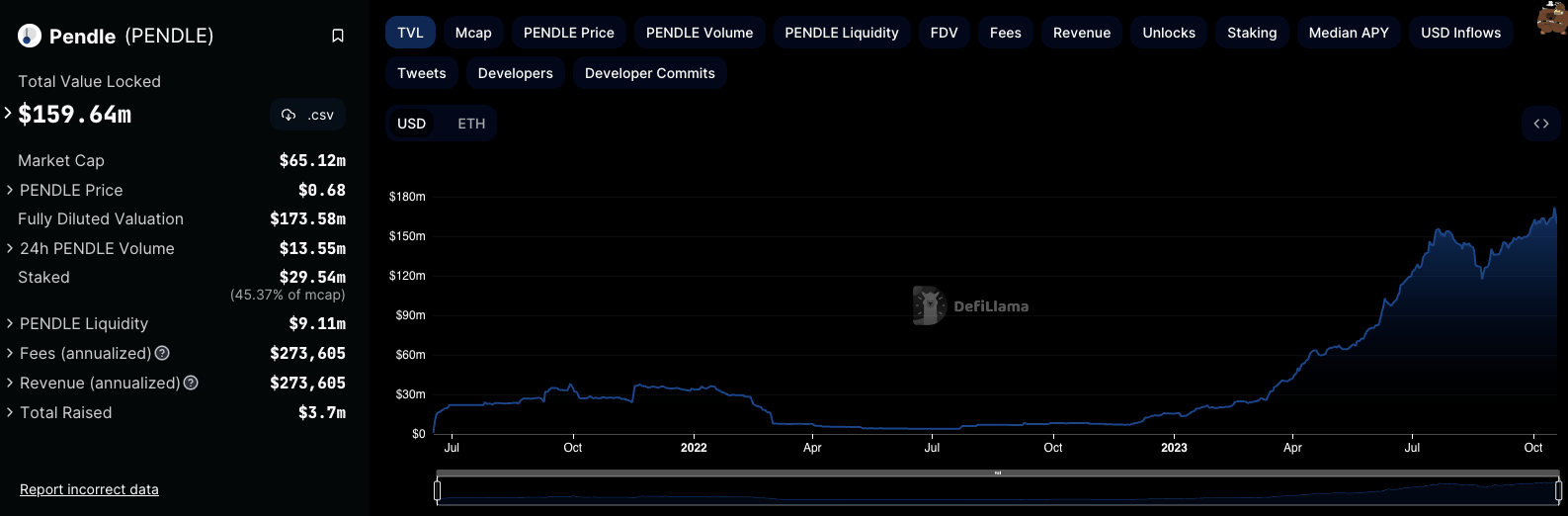
Task: Enable the Developers chart metric
Action: (x=516, y=73)
